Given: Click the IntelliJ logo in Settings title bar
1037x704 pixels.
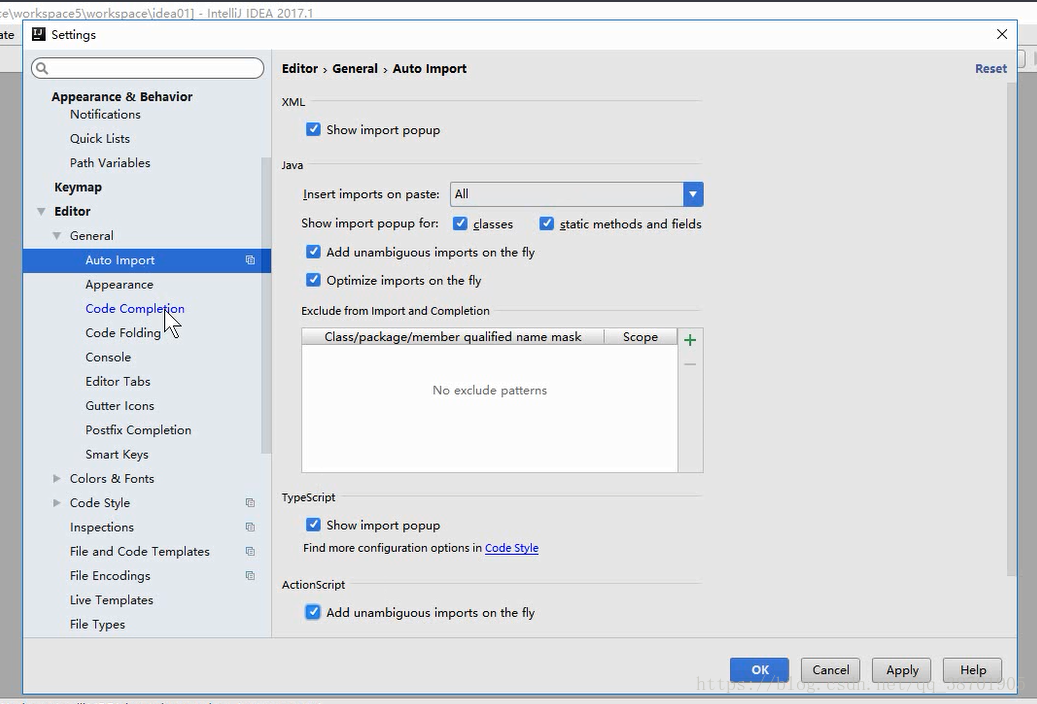Looking at the screenshot, I should (x=38, y=34).
